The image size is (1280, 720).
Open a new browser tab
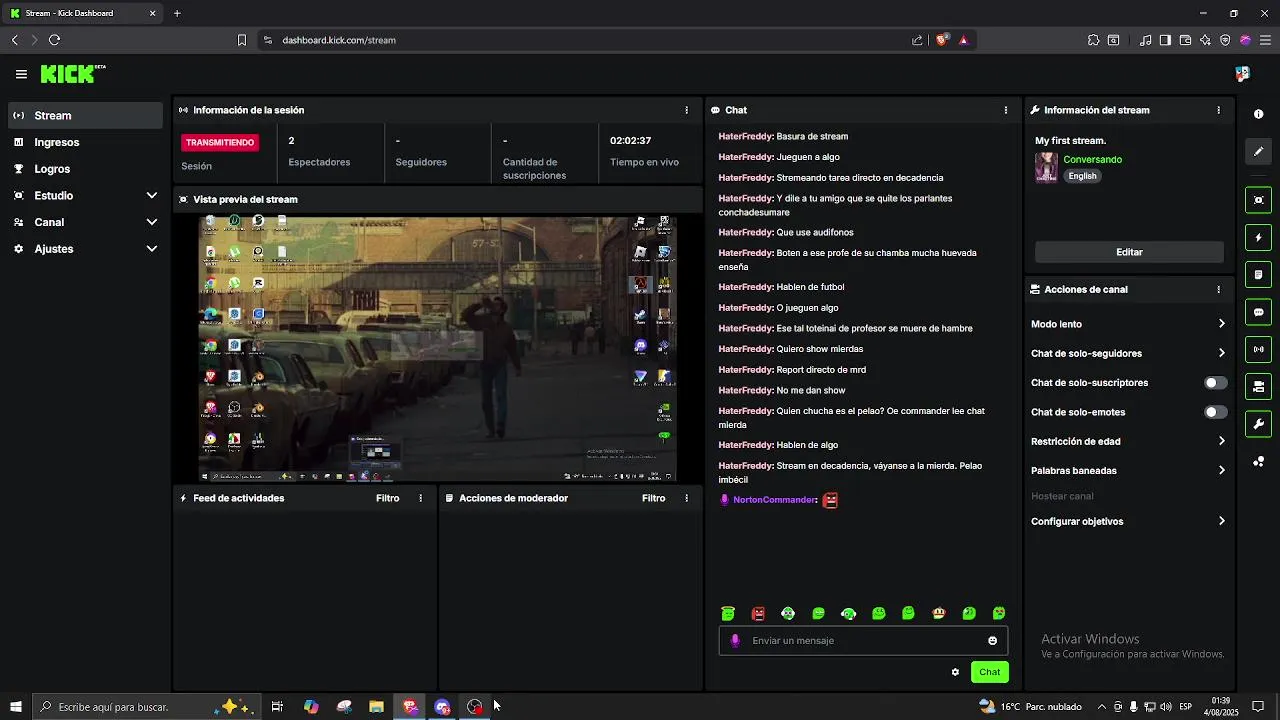(x=177, y=13)
